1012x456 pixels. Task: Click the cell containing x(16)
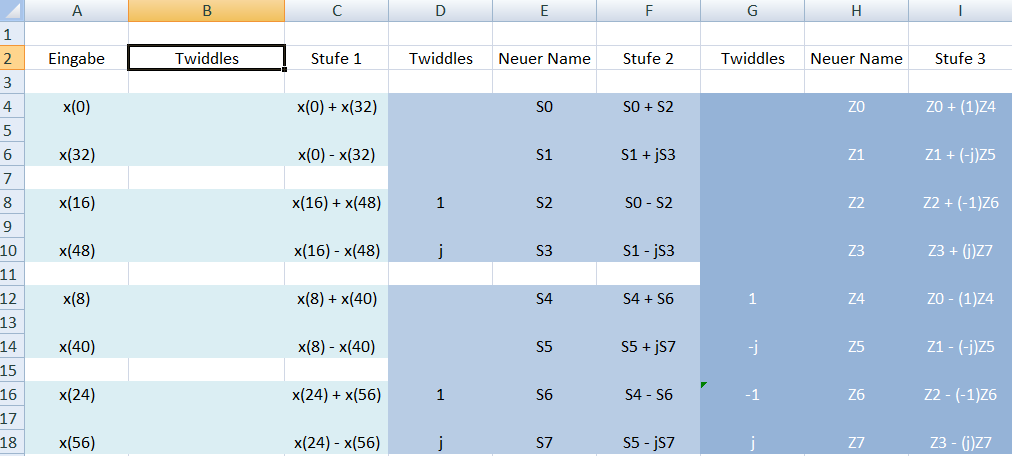click(x=77, y=203)
